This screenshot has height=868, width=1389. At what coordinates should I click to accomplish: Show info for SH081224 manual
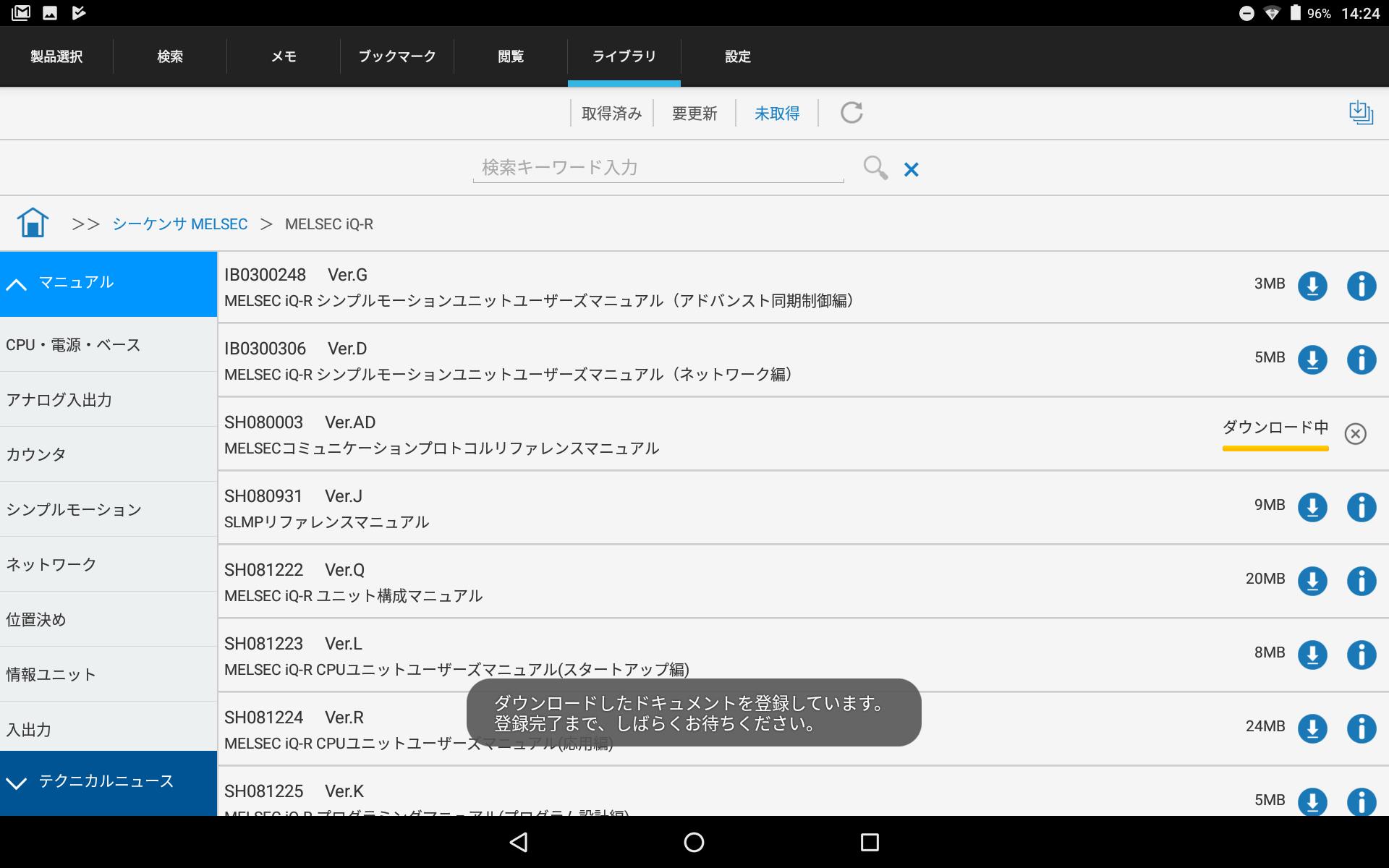pyautogui.click(x=1361, y=728)
